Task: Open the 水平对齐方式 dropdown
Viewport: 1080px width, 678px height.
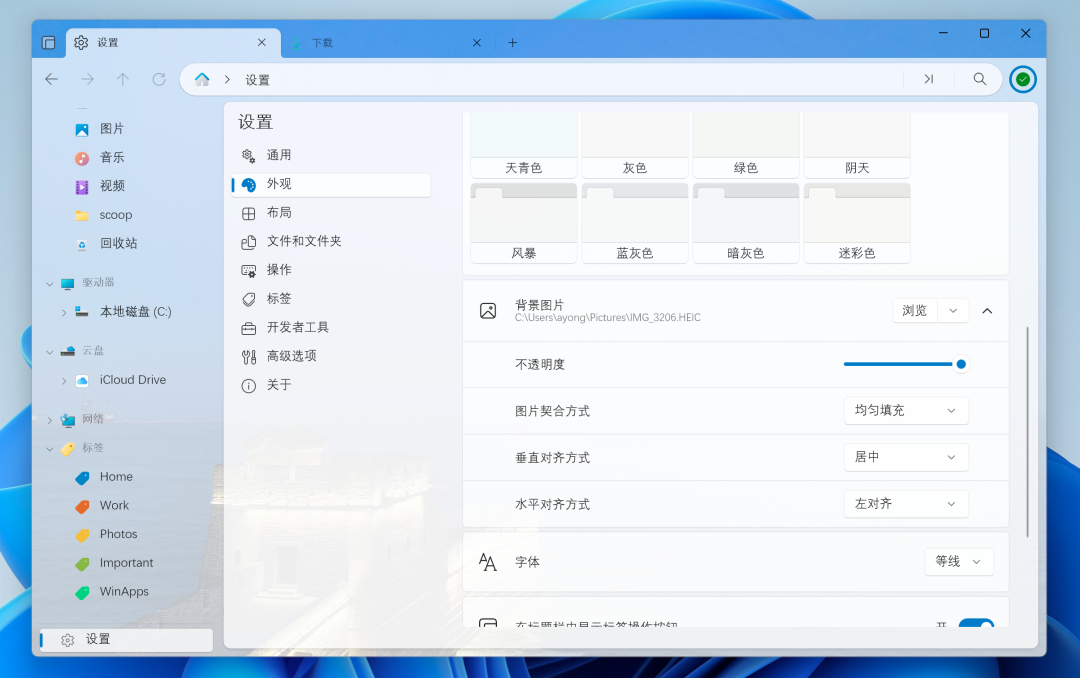Action: (x=906, y=504)
